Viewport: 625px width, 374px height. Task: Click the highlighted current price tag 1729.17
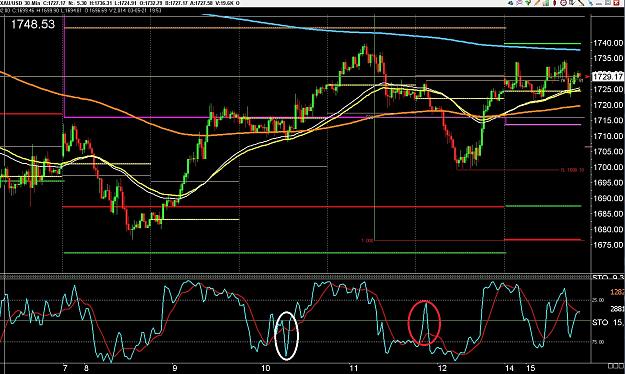[x=608, y=76]
